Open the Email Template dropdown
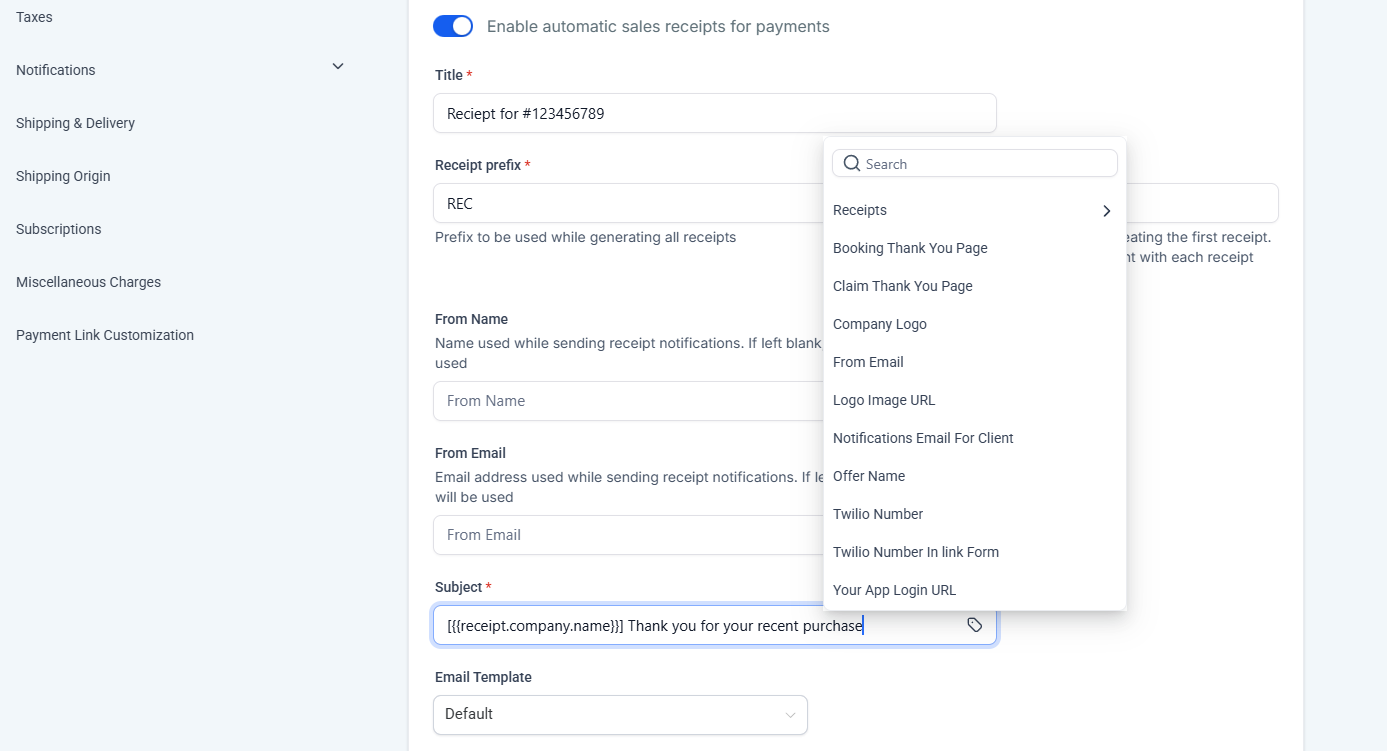 (620, 714)
